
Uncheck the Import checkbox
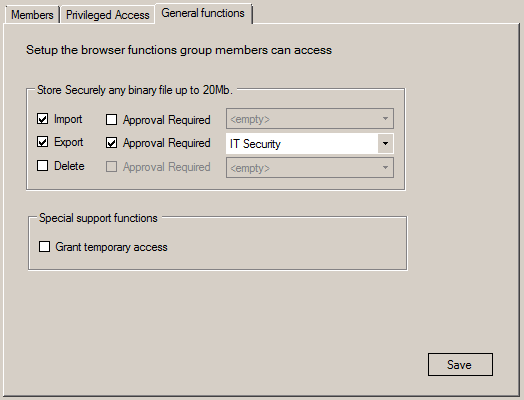point(42,119)
